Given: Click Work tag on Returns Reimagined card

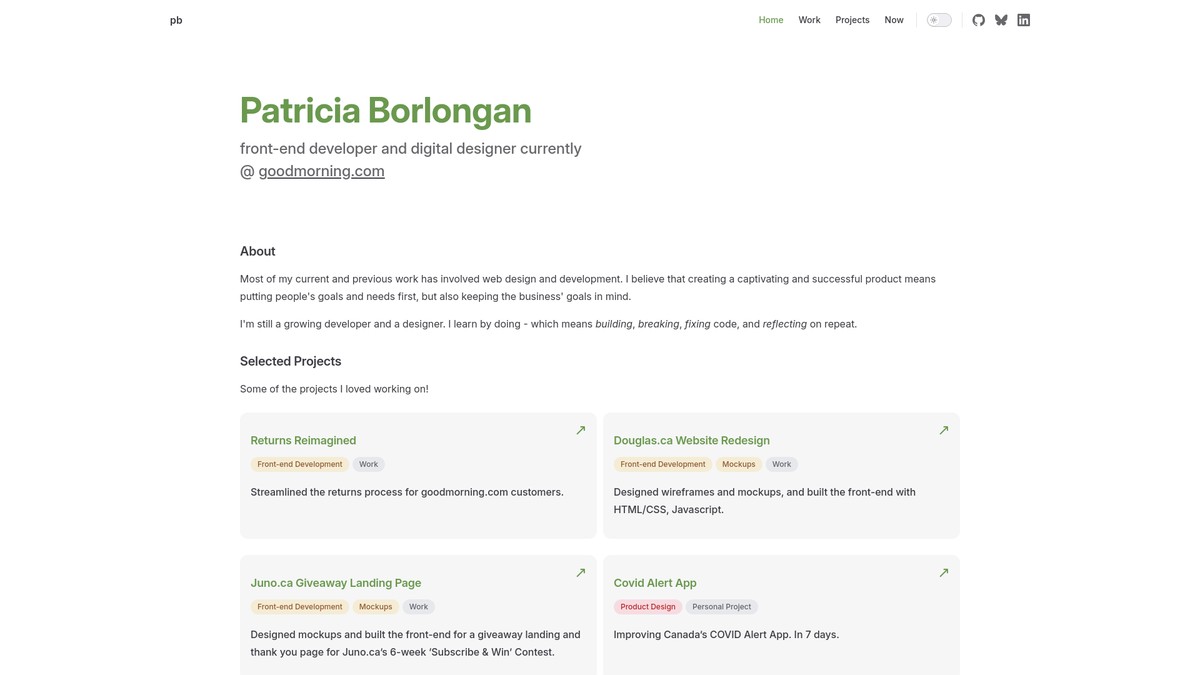Looking at the screenshot, I should [368, 464].
